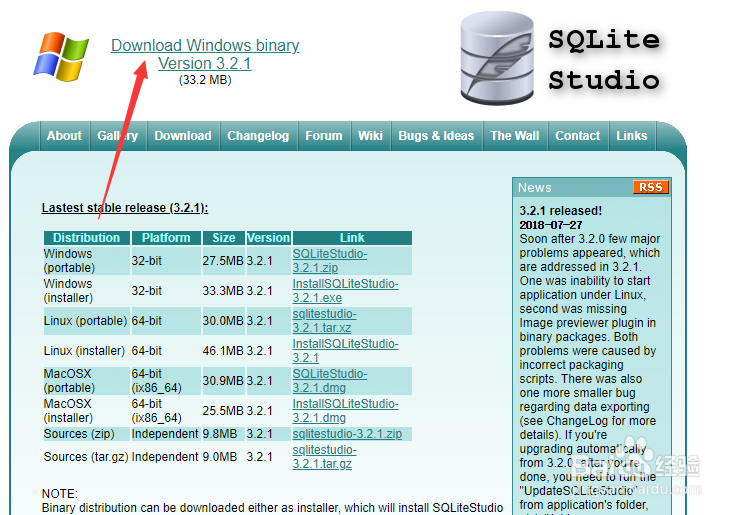Viewport: 743px width, 515px height.
Task: Open the Changelog menu item
Action: click(x=258, y=136)
